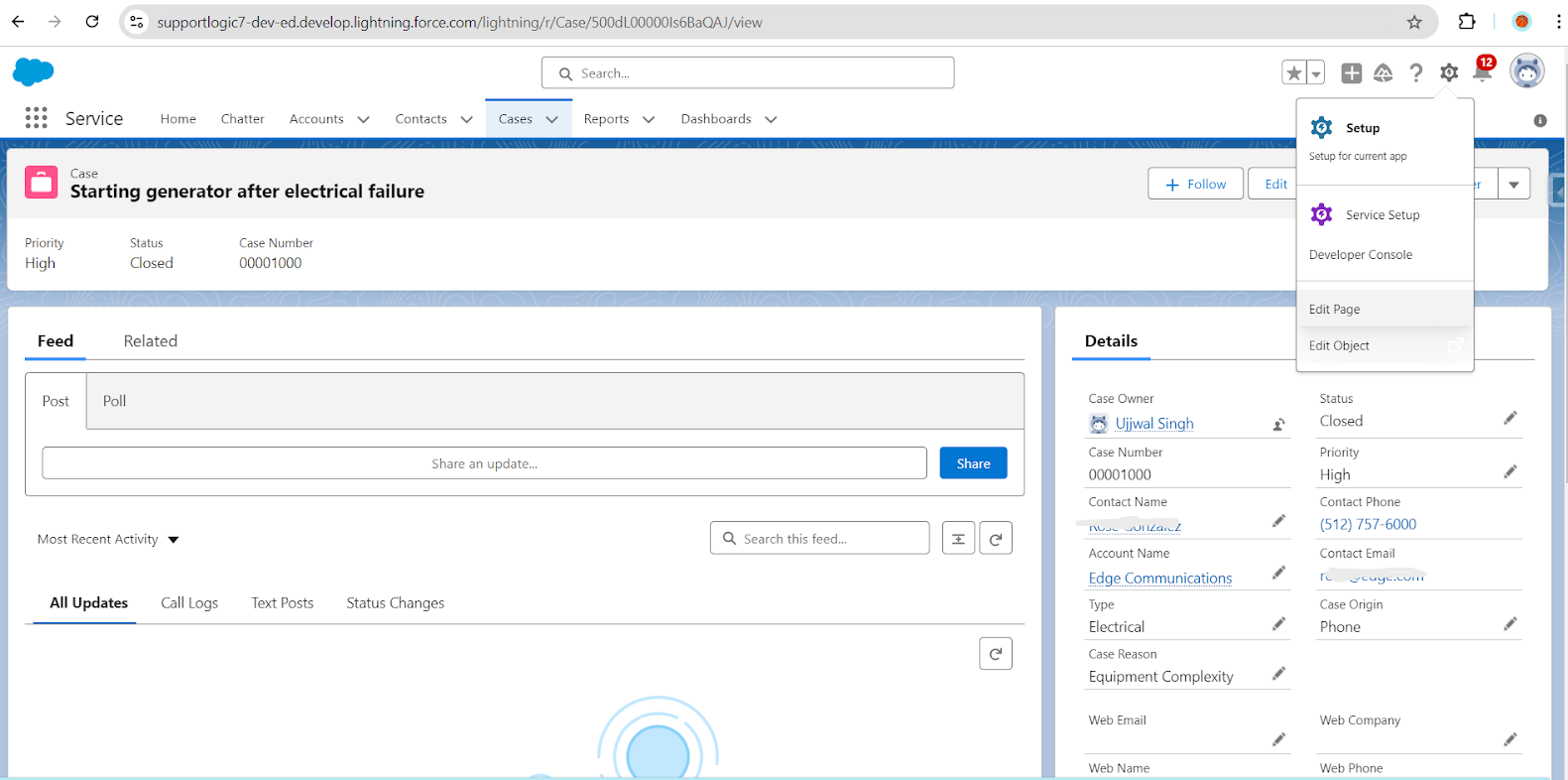Show Call Logs feed filter
This screenshot has width=1568, height=780.
pos(189,602)
